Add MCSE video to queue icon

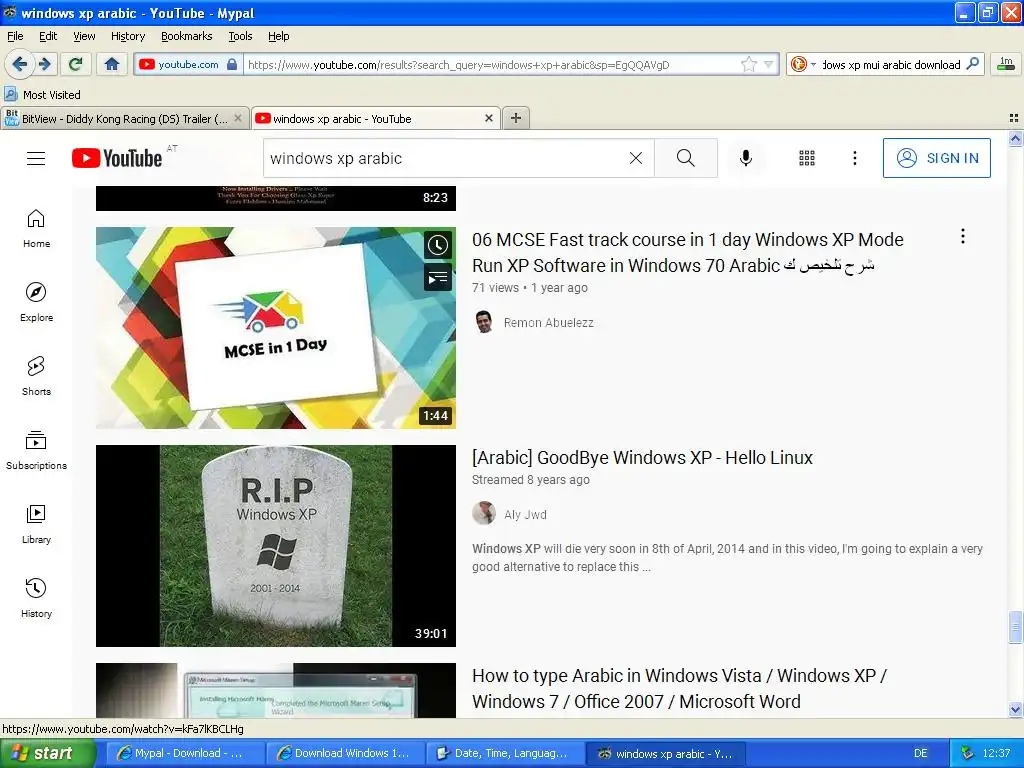[x=438, y=278]
